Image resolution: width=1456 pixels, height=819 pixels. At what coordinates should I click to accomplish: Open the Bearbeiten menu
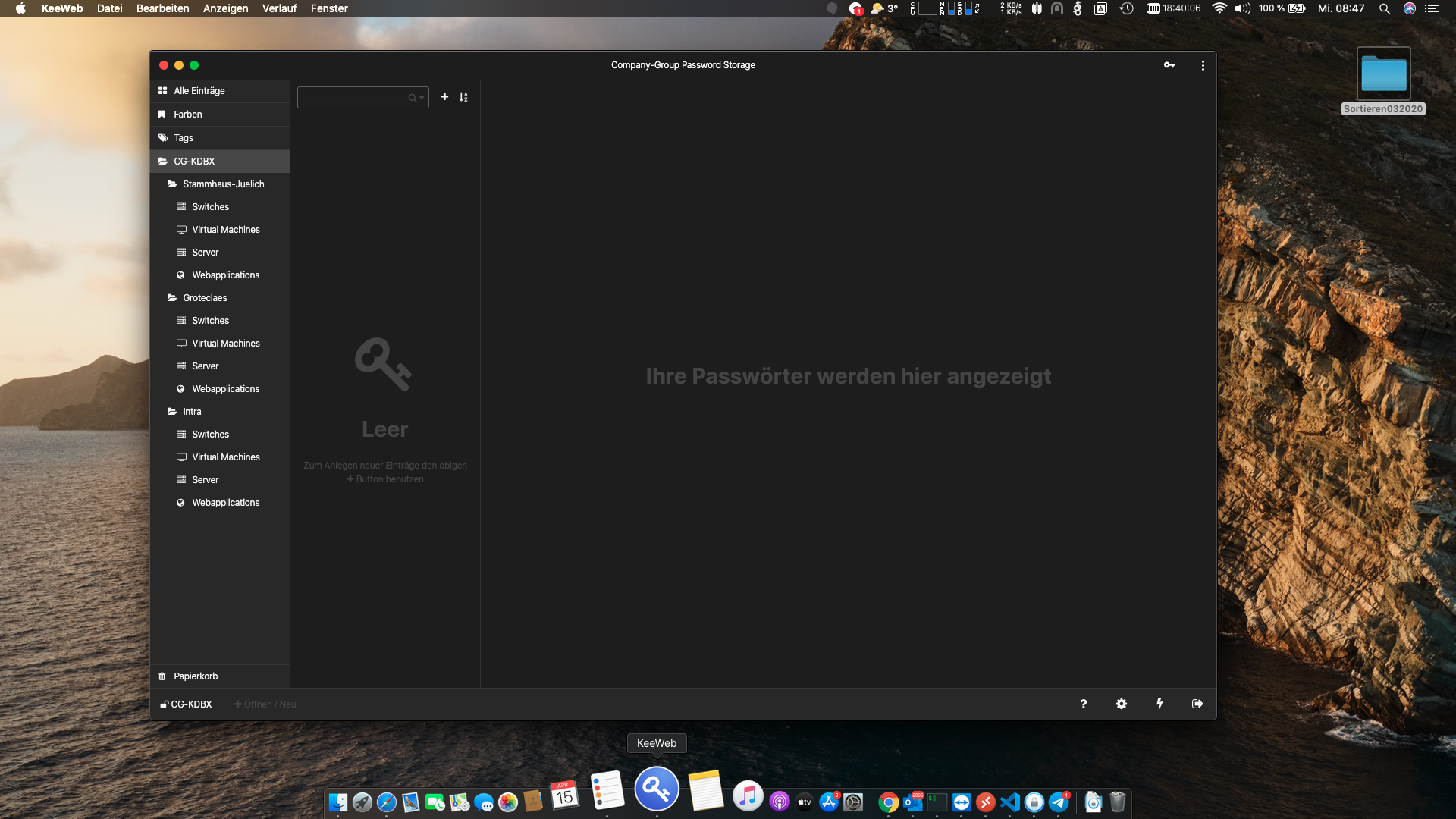click(x=162, y=8)
